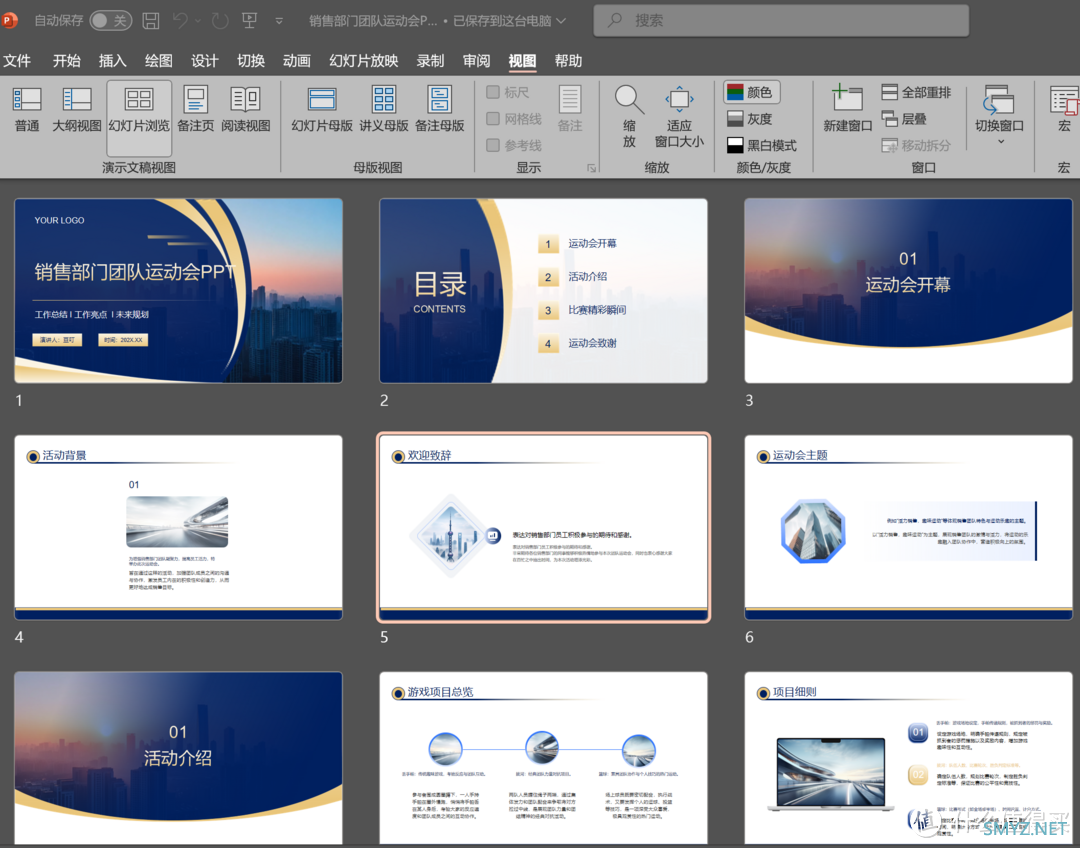Open Outline view (大纲视图)
The height and width of the screenshot is (848, 1080).
[77, 110]
